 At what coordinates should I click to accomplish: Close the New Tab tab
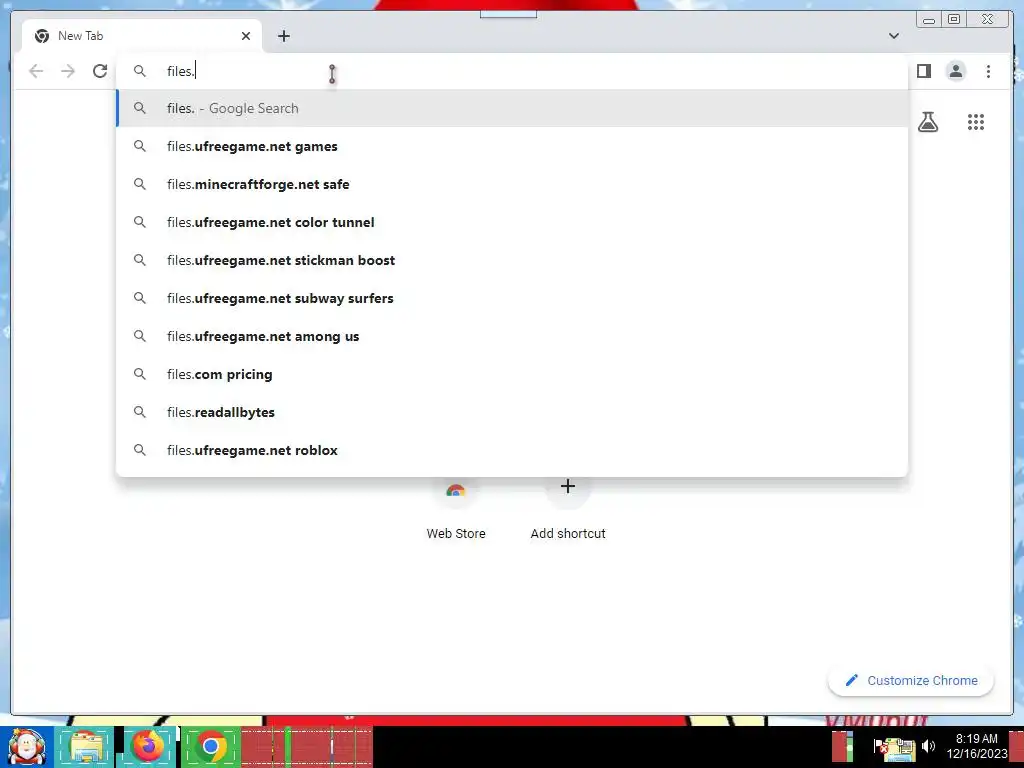coord(246,36)
